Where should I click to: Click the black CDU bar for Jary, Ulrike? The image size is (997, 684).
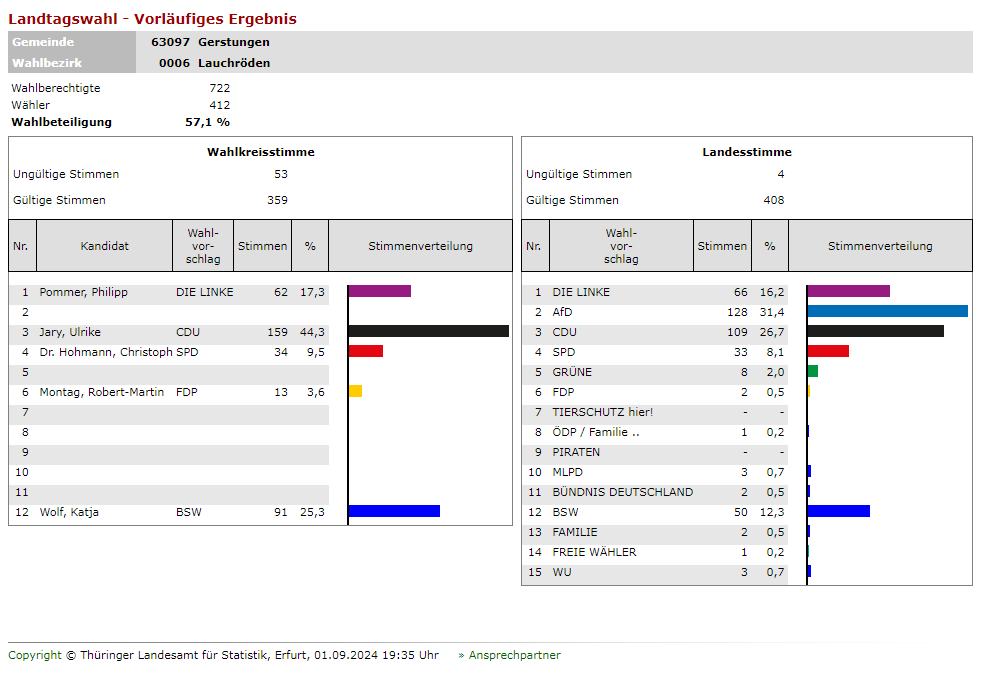point(428,331)
